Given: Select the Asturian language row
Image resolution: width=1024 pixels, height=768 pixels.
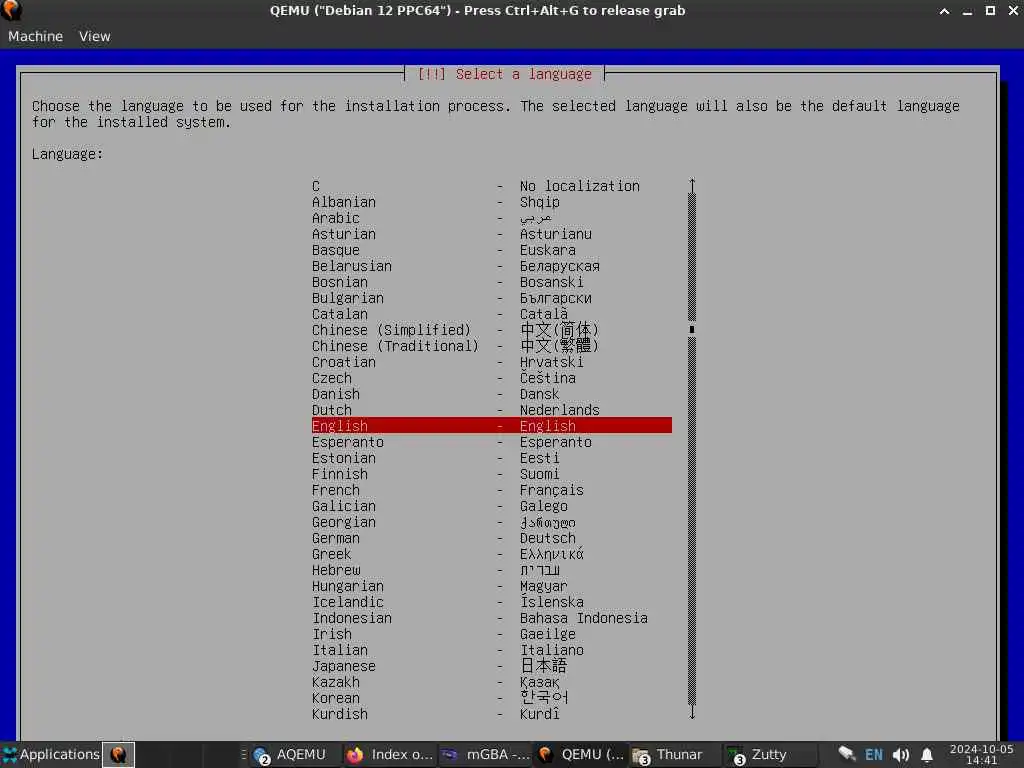Looking at the screenshot, I should (492, 234).
